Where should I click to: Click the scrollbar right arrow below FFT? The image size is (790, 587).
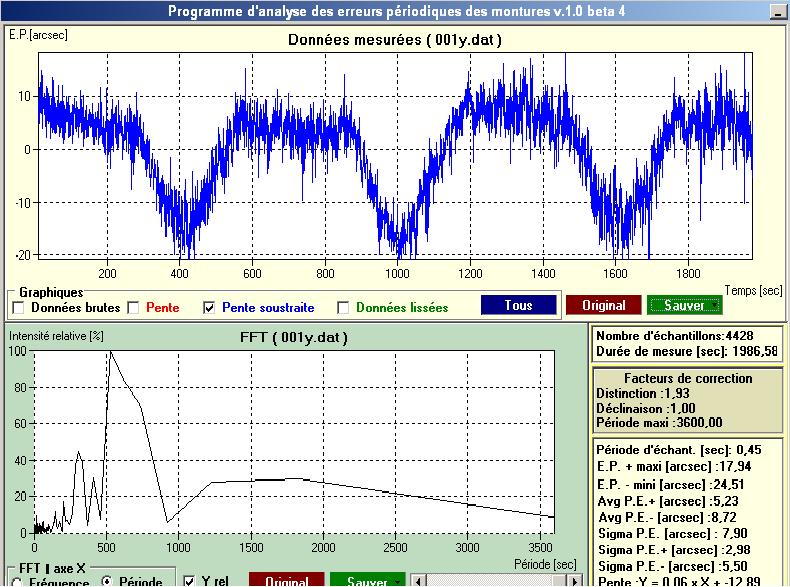click(575, 581)
